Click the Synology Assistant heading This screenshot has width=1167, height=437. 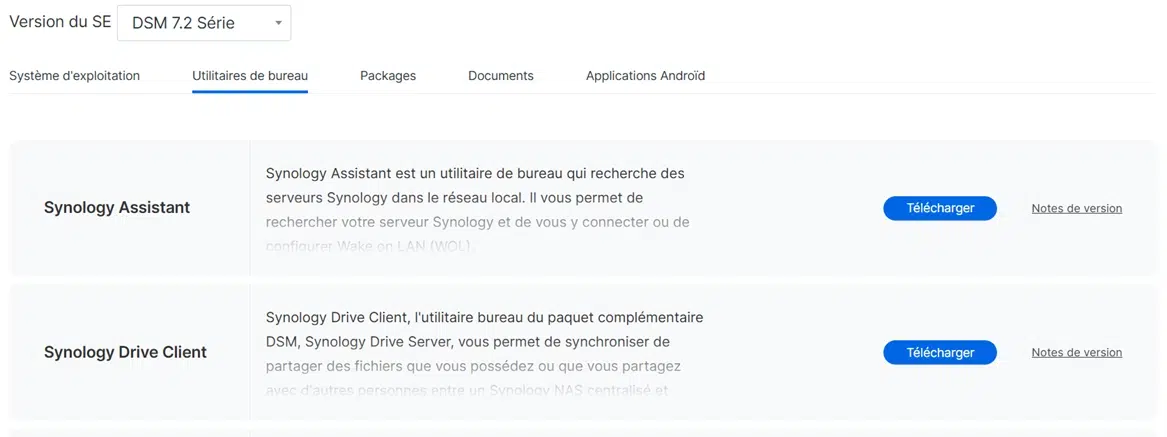[117, 208]
